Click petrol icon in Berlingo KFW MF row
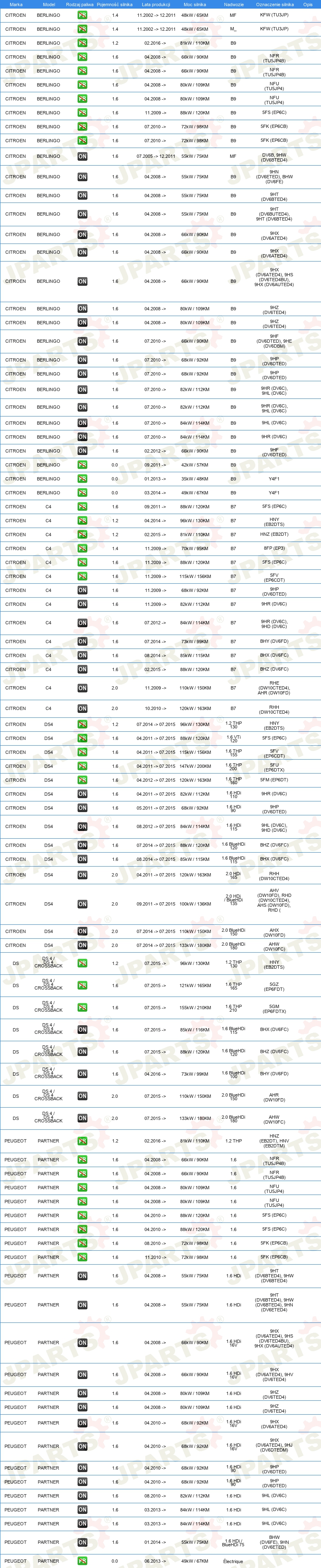The width and height of the screenshot is (321, 1568). click(82, 15)
